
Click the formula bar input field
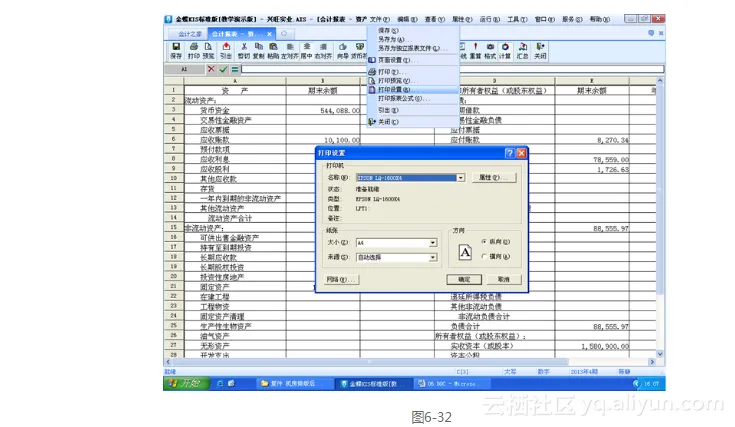tap(452, 69)
